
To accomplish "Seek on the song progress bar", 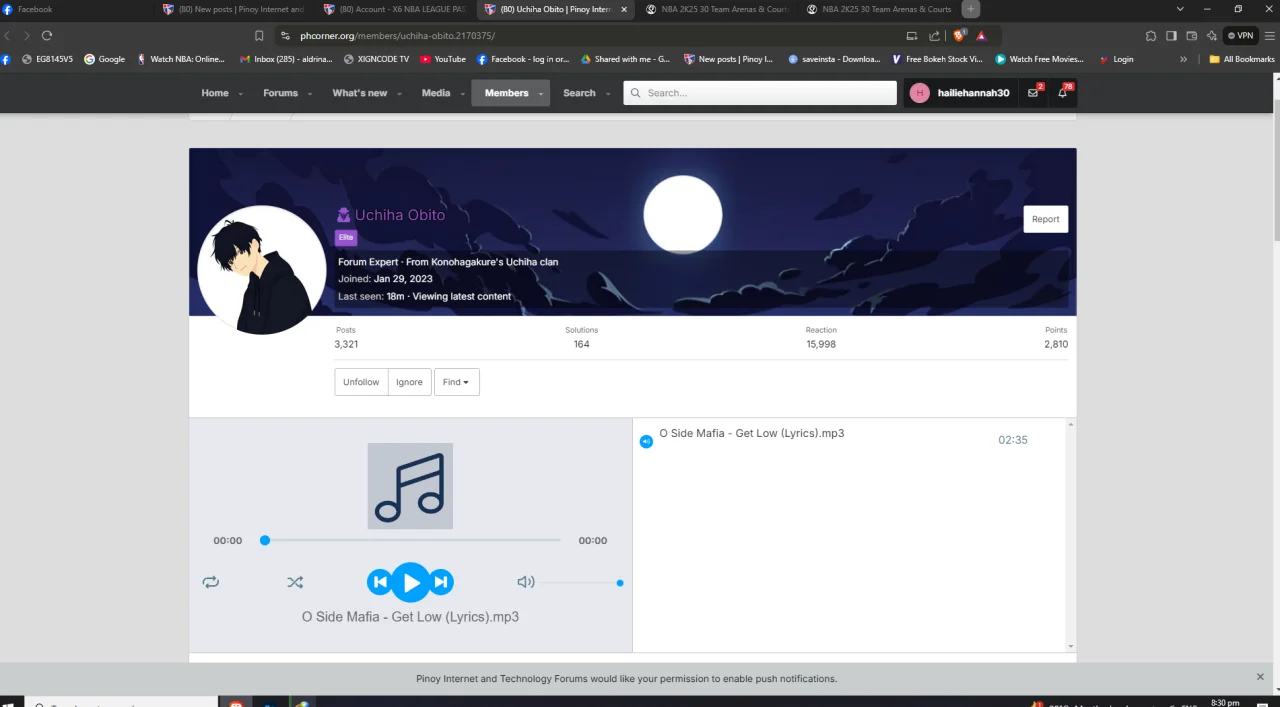I will (412, 540).
